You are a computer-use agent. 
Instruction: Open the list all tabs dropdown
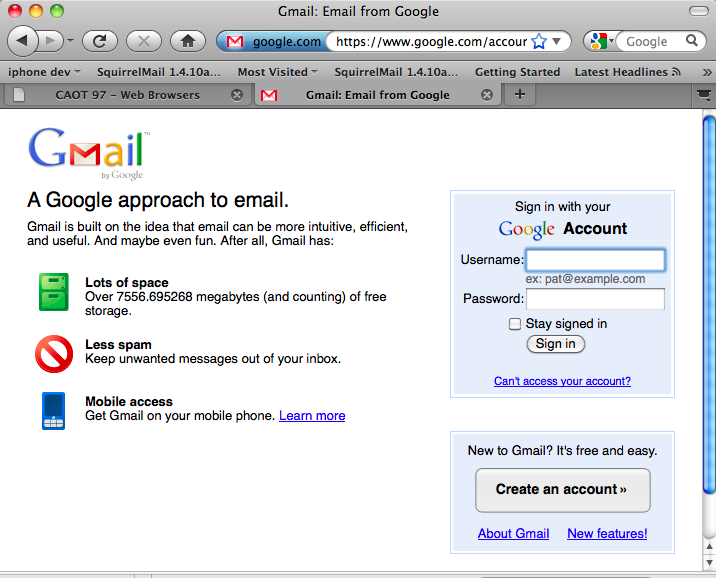pyautogui.click(x=704, y=95)
